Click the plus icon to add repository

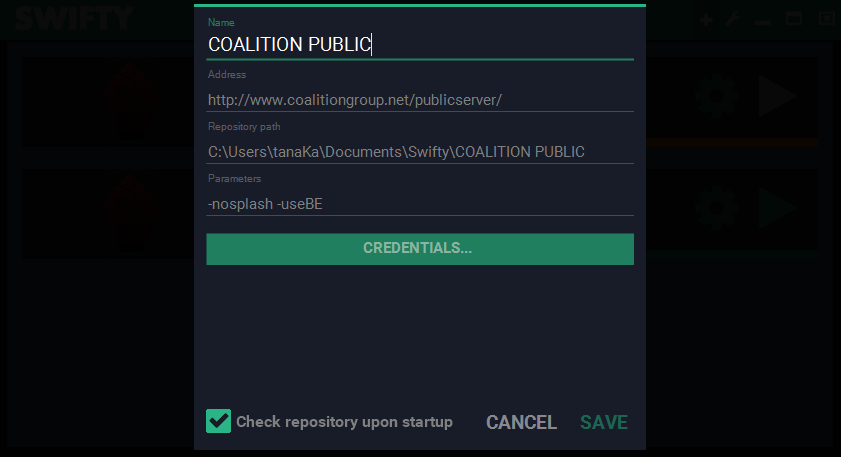point(706,19)
